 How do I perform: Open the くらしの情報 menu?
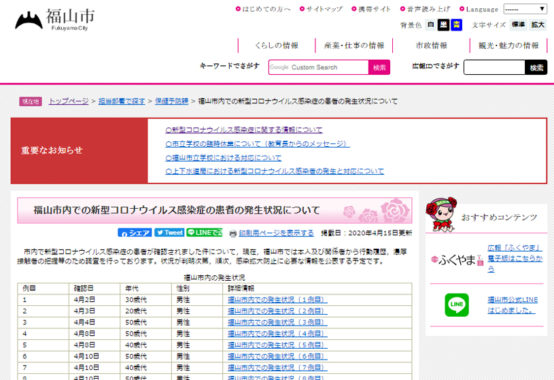tap(277, 45)
